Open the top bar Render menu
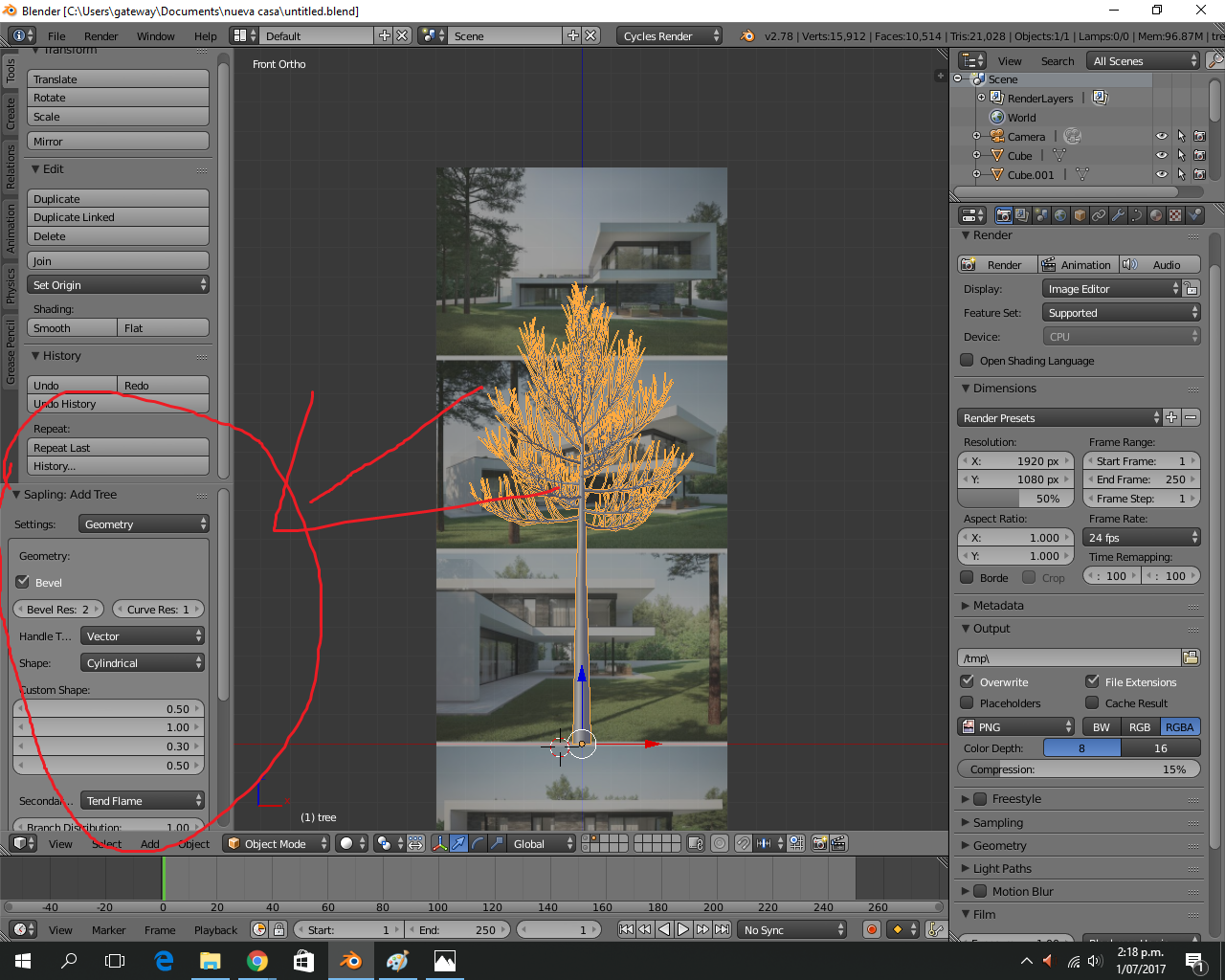The image size is (1225, 980). click(x=100, y=36)
